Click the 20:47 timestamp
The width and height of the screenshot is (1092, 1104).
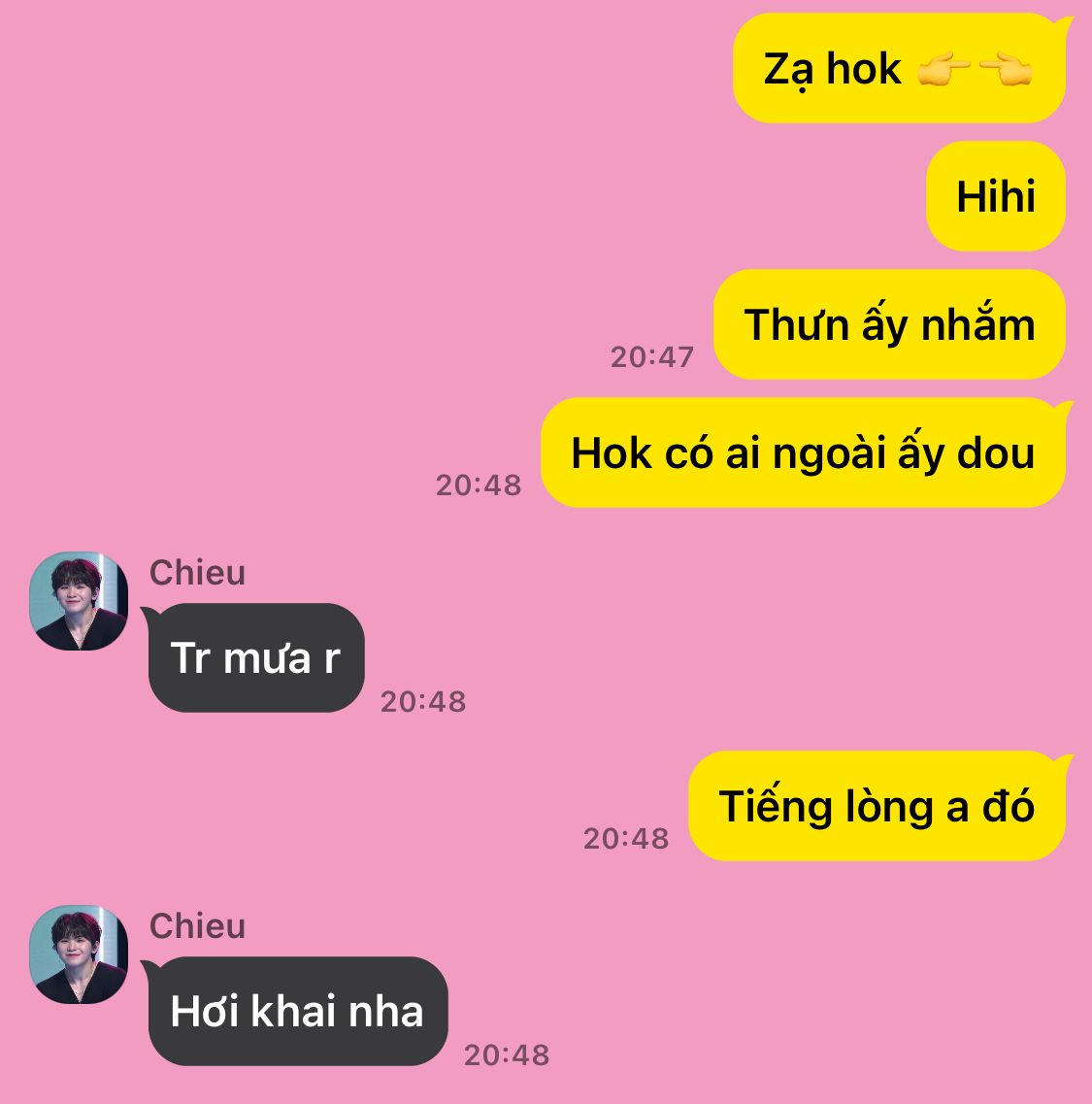pos(652,357)
